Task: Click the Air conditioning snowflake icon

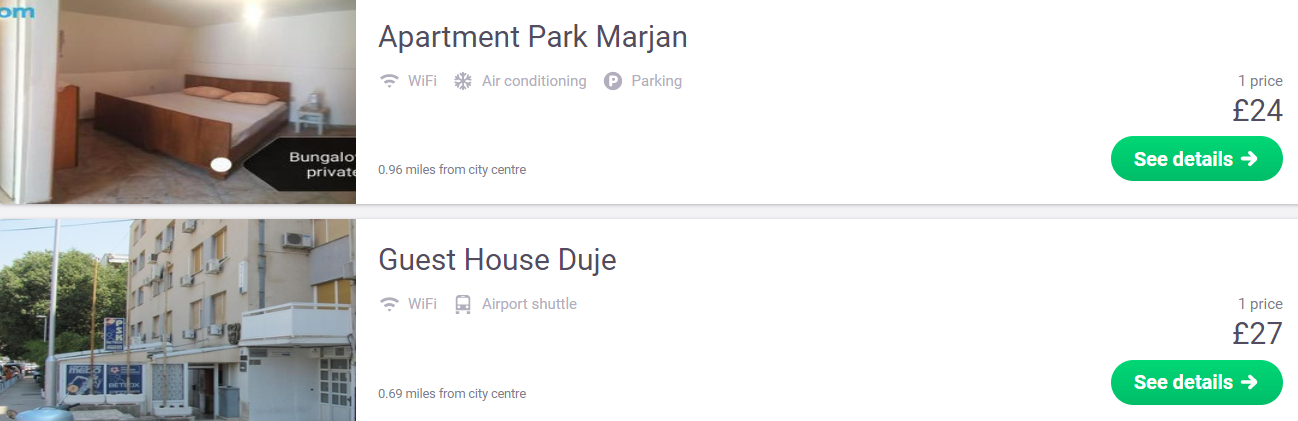Action: pos(463,81)
